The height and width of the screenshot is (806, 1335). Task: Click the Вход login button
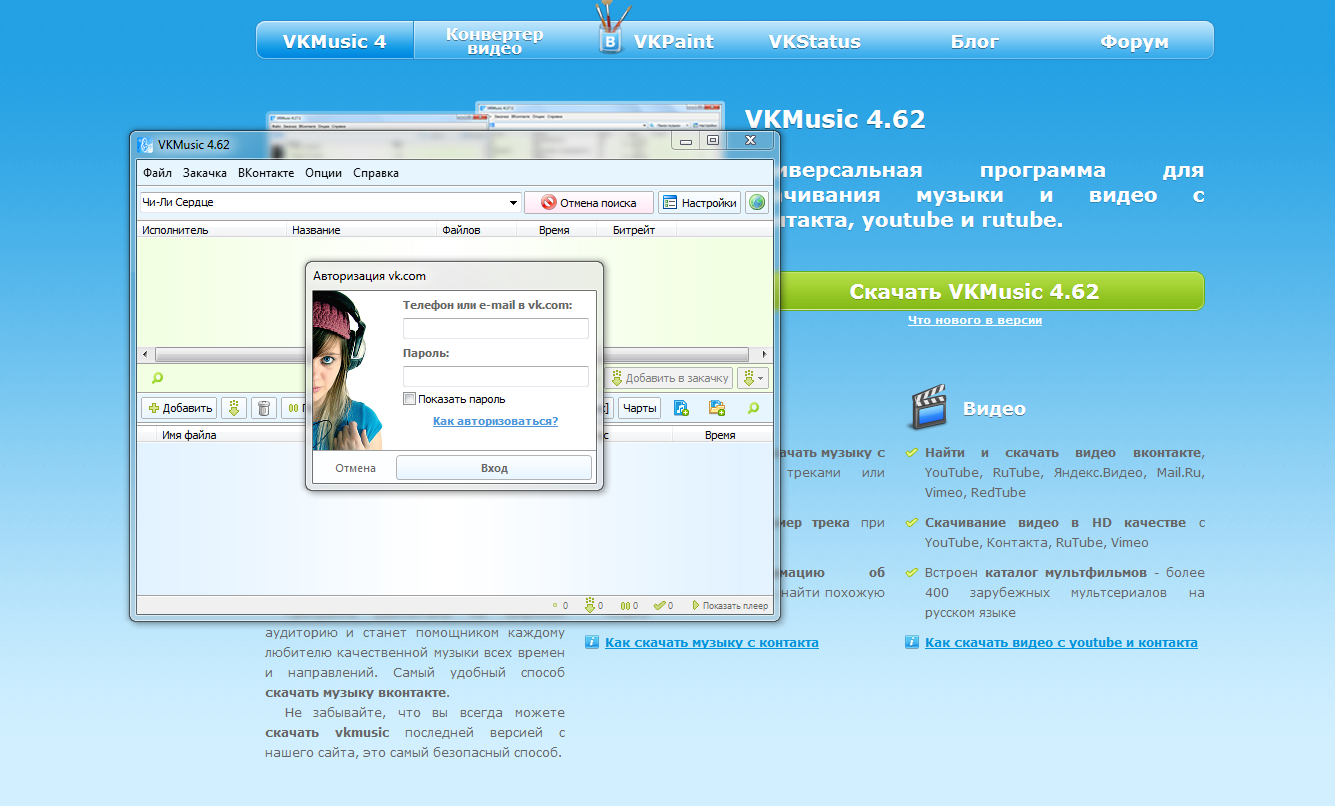coord(494,468)
